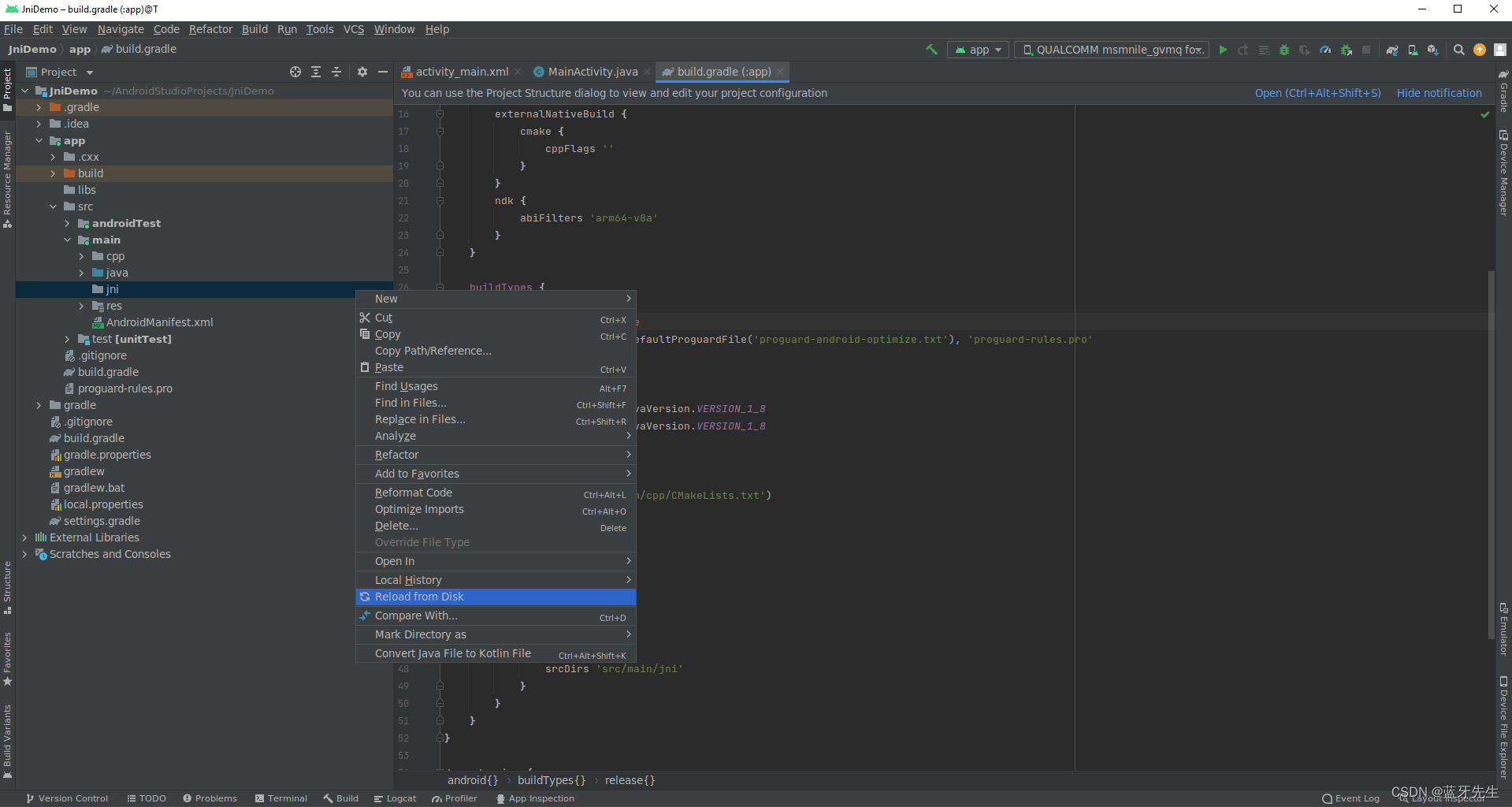Run the app with the green Run icon
This screenshot has height=807, width=1512.
pos(1223,50)
